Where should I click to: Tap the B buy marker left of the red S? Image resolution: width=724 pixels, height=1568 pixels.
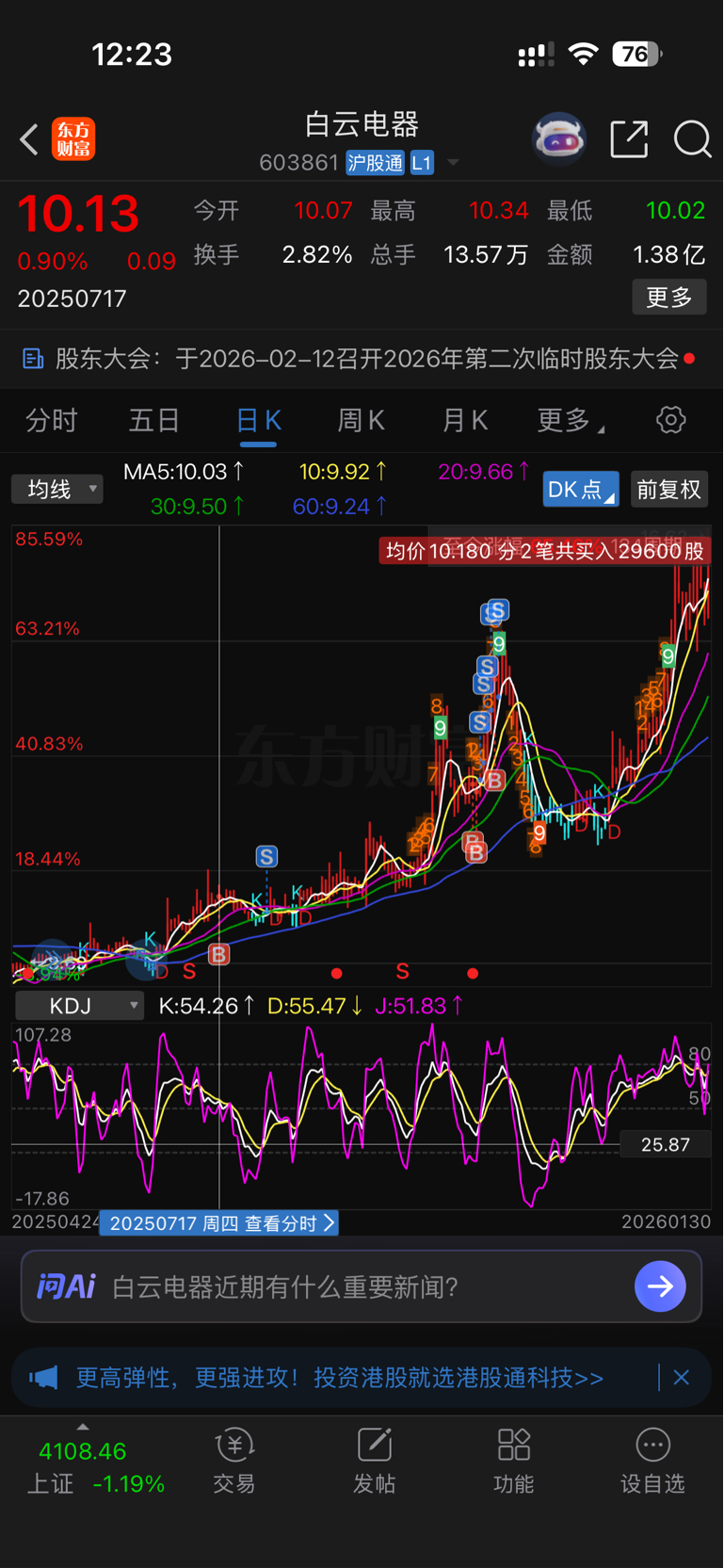point(218,955)
